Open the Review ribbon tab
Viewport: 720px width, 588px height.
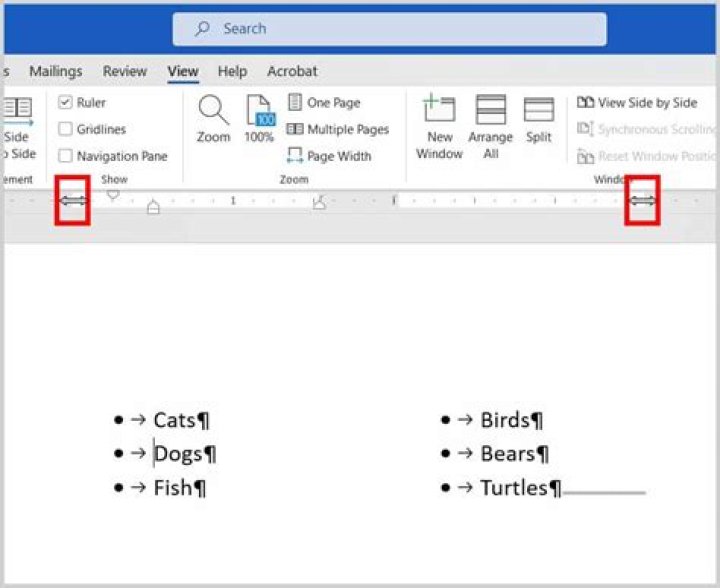pyautogui.click(x=124, y=71)
